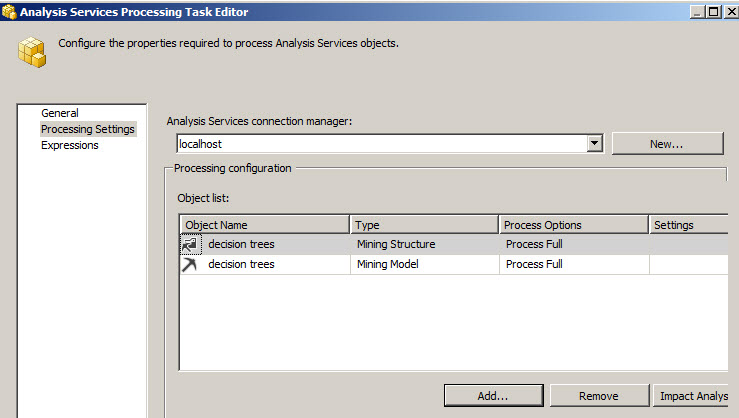Open the connection manager dropdown arrow
The image size is (739, 418).
pyautogui.click(x=595, y=144)
